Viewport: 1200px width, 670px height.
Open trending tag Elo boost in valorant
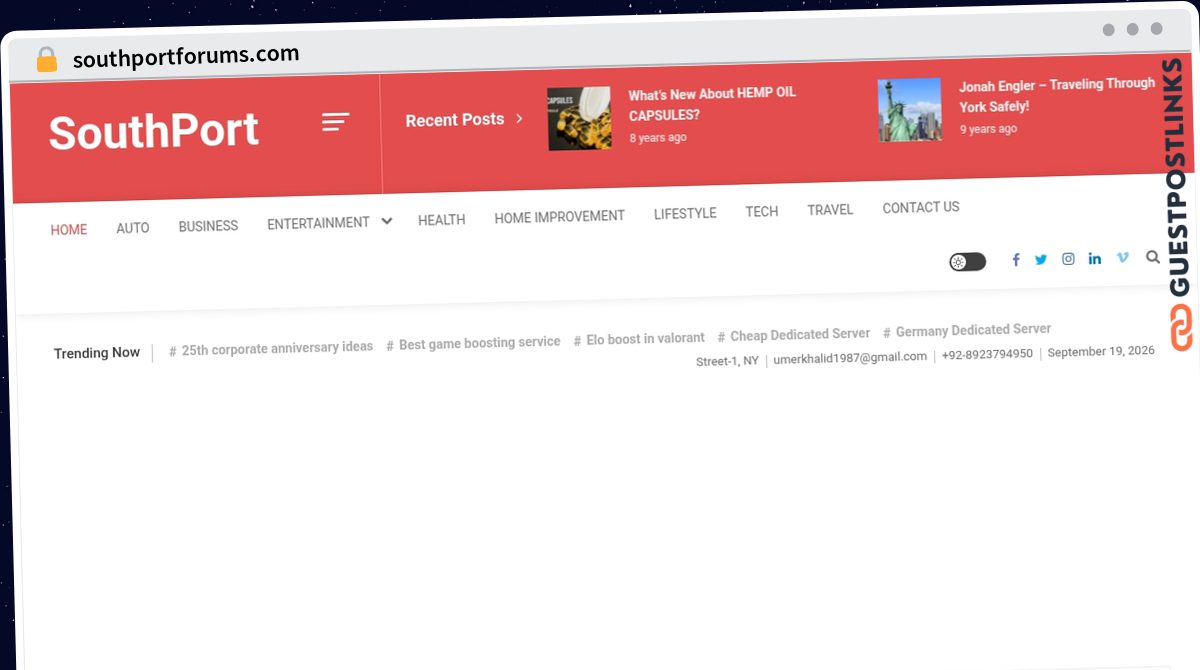pos(639,339)
